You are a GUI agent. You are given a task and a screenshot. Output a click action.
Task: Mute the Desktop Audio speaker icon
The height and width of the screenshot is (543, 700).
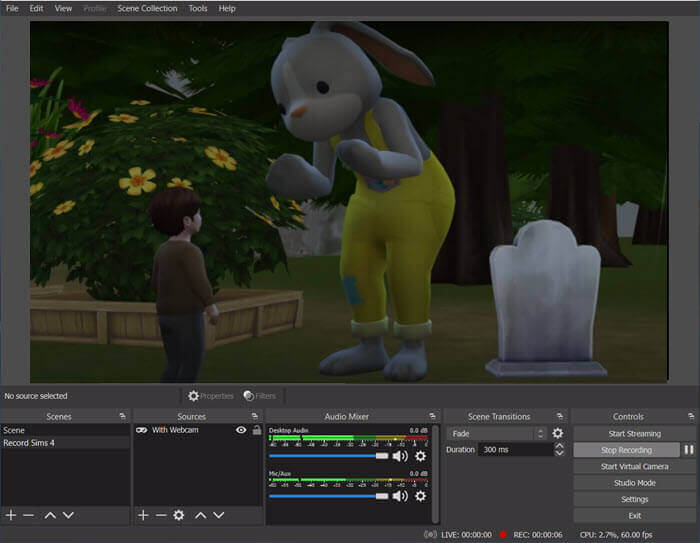click(400, 456)
